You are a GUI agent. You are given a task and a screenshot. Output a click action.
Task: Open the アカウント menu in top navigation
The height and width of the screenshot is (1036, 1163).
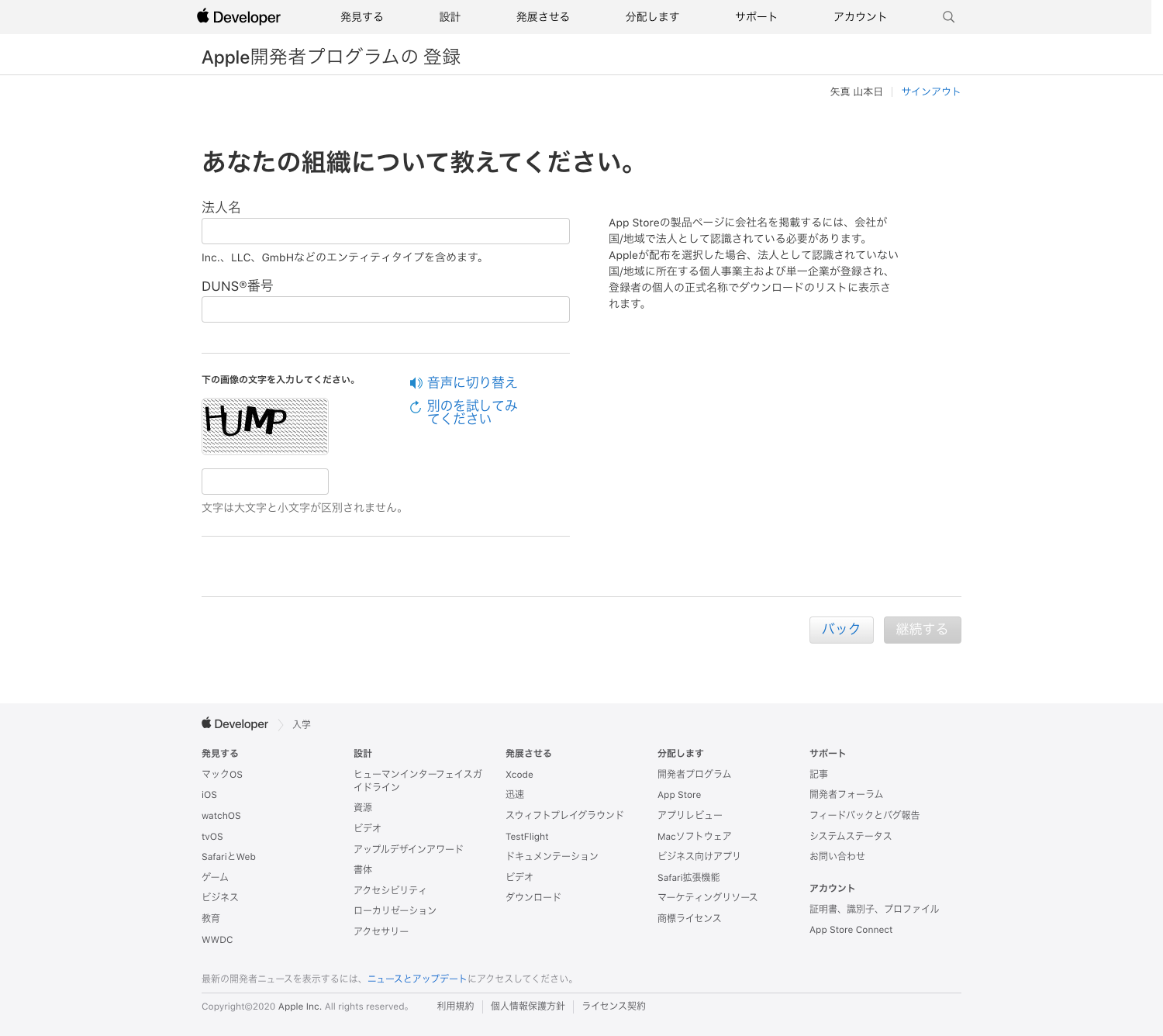[860, 16]
